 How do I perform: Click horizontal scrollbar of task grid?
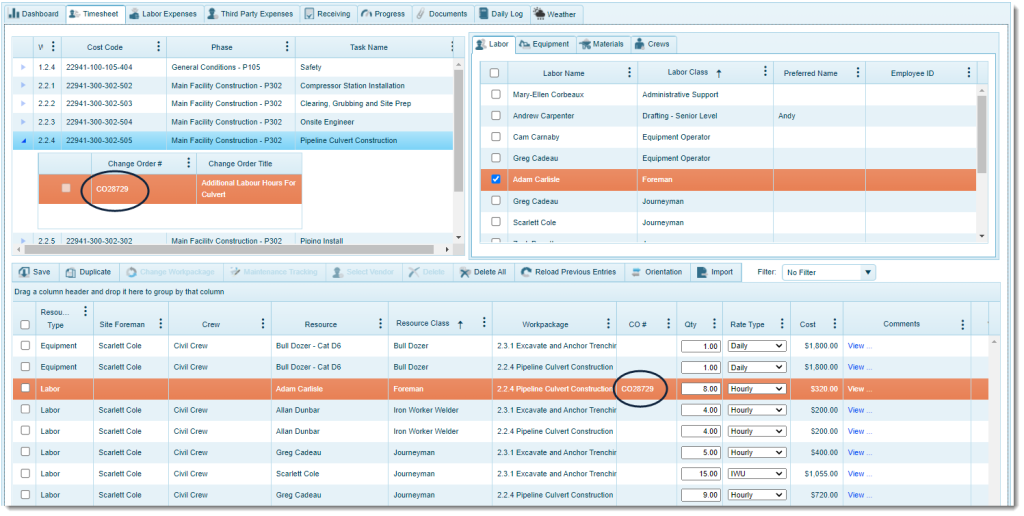pos(230,250)
